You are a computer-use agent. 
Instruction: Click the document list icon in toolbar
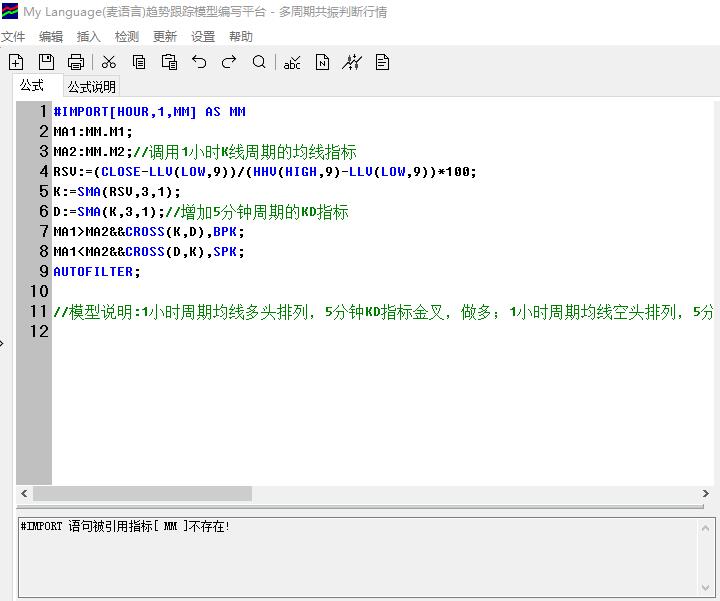coord(382,62)
